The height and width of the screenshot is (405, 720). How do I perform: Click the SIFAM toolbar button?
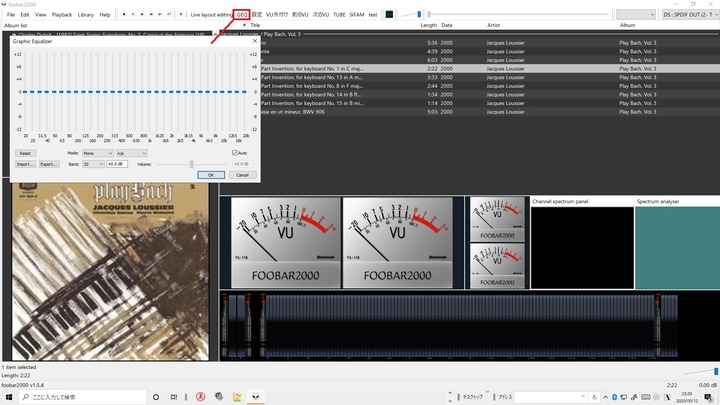[357, 15]
